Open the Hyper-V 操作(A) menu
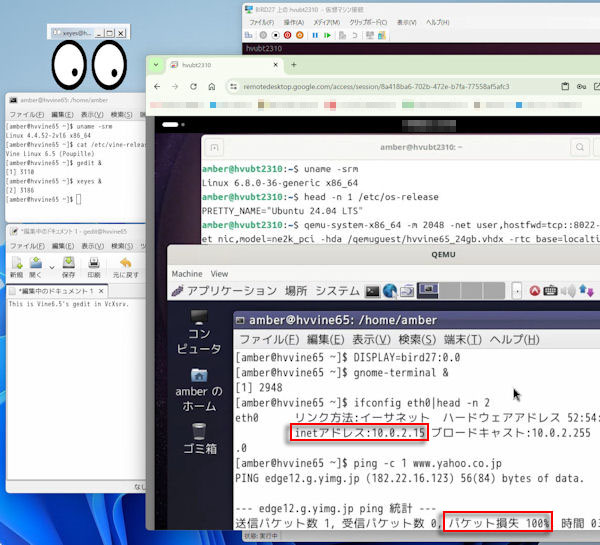Screen dimensions: 600x545 [293, 22]
